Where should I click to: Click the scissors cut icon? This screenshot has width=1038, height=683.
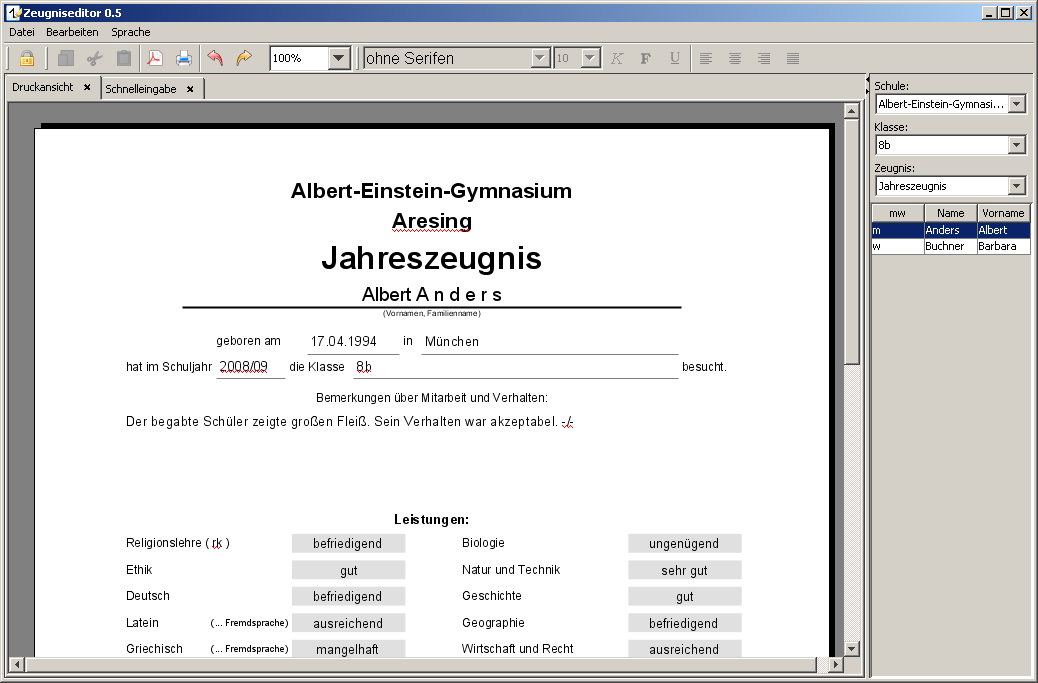(x=95, y=58)
